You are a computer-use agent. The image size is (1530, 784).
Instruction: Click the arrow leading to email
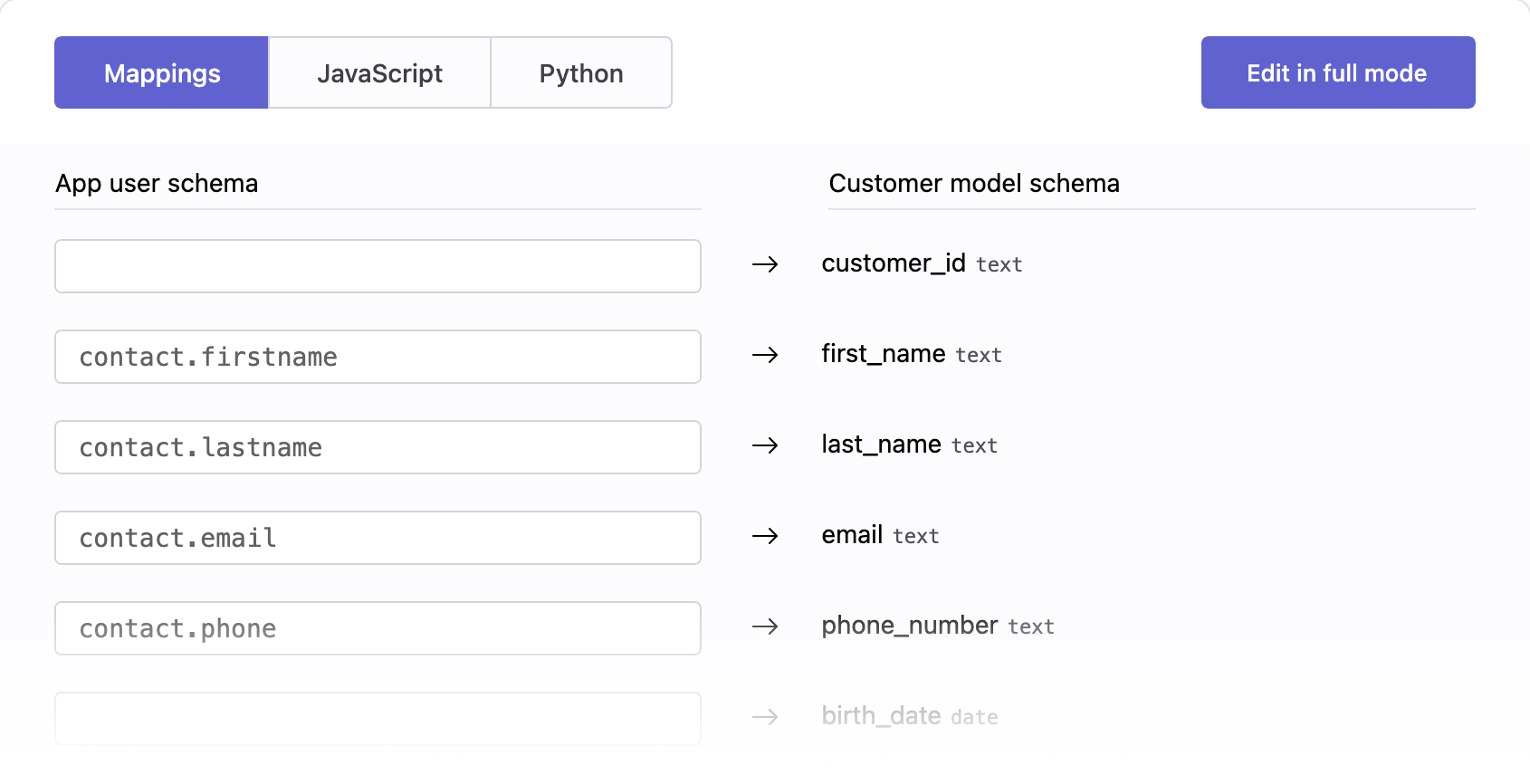coord(765,536)
